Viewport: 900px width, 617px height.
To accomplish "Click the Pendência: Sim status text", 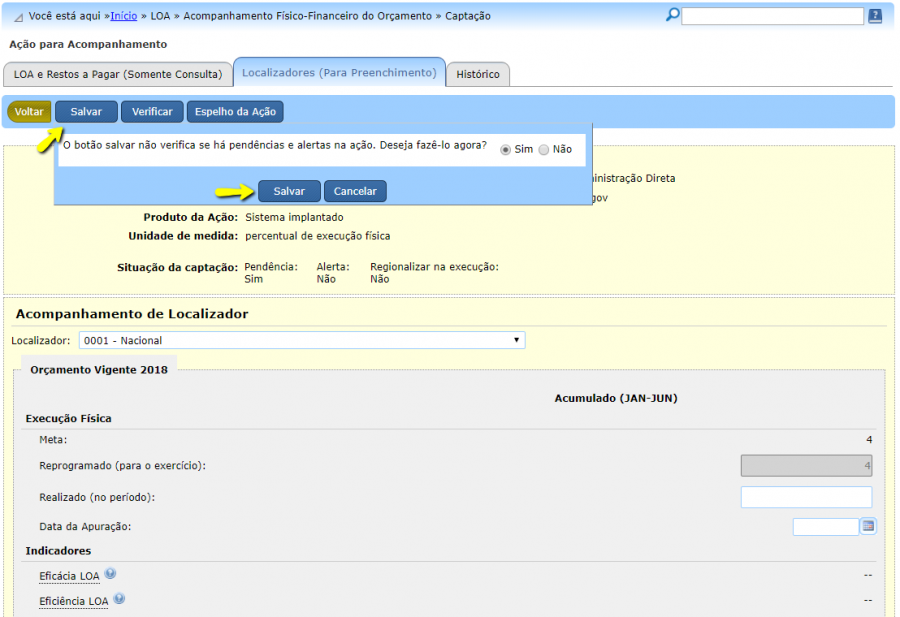I will pos(271,273).
